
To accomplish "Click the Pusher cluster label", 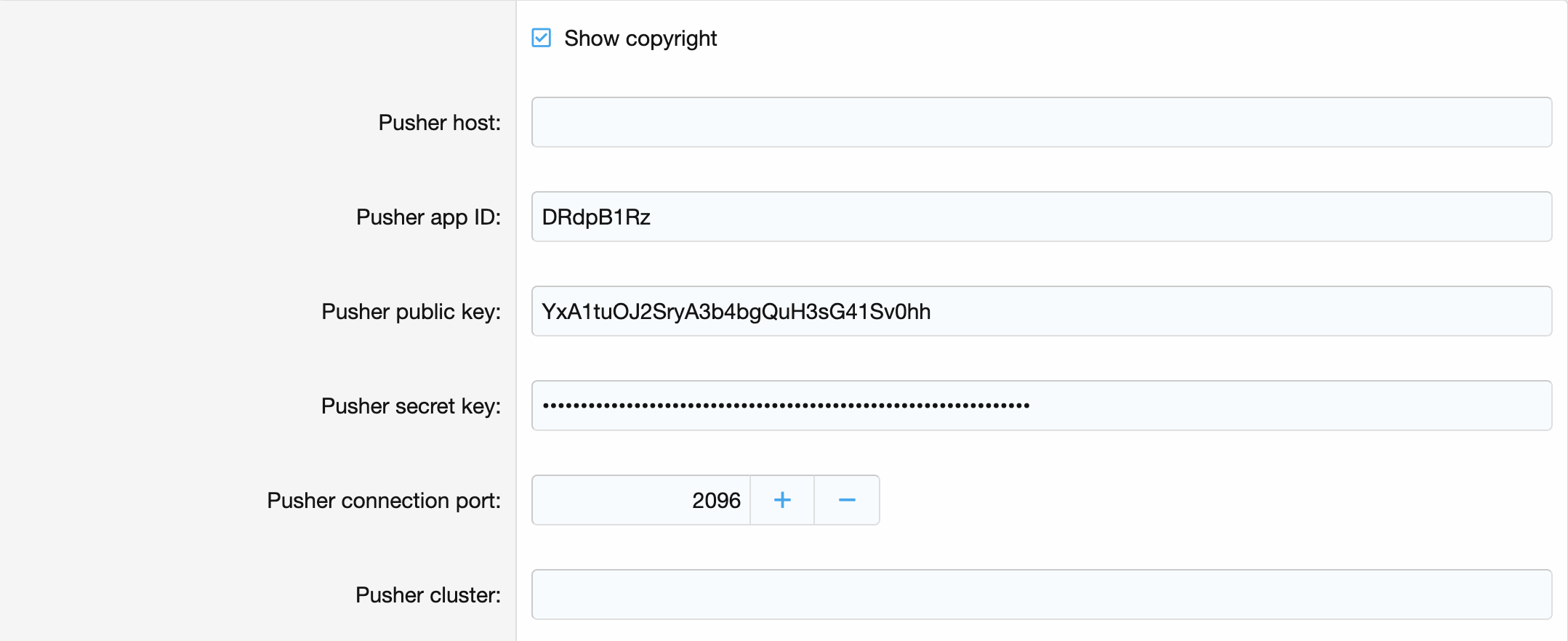I will [427, 594].
